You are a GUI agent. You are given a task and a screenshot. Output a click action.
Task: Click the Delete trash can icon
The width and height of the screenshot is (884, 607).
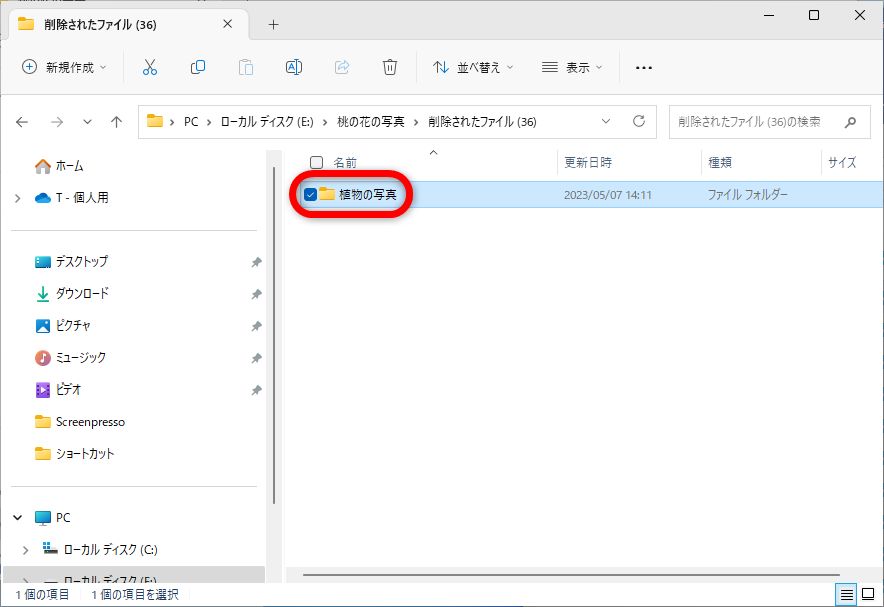[x=390, y=67]
